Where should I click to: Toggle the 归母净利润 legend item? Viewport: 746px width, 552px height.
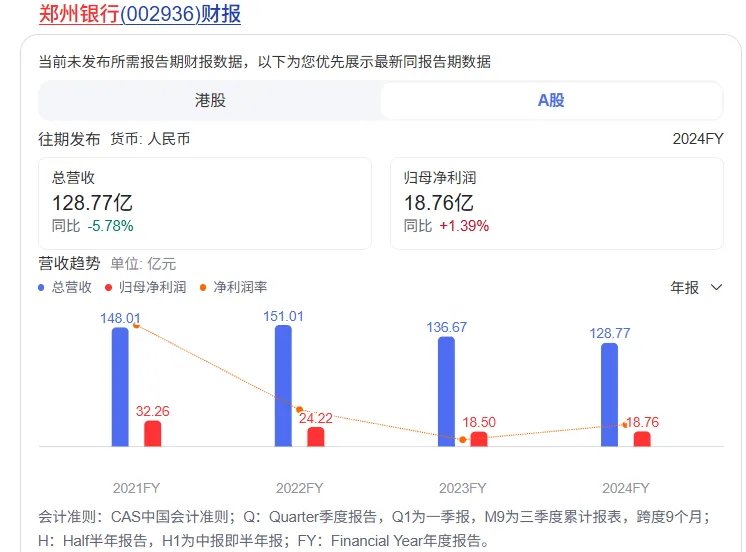pos(146,287)
